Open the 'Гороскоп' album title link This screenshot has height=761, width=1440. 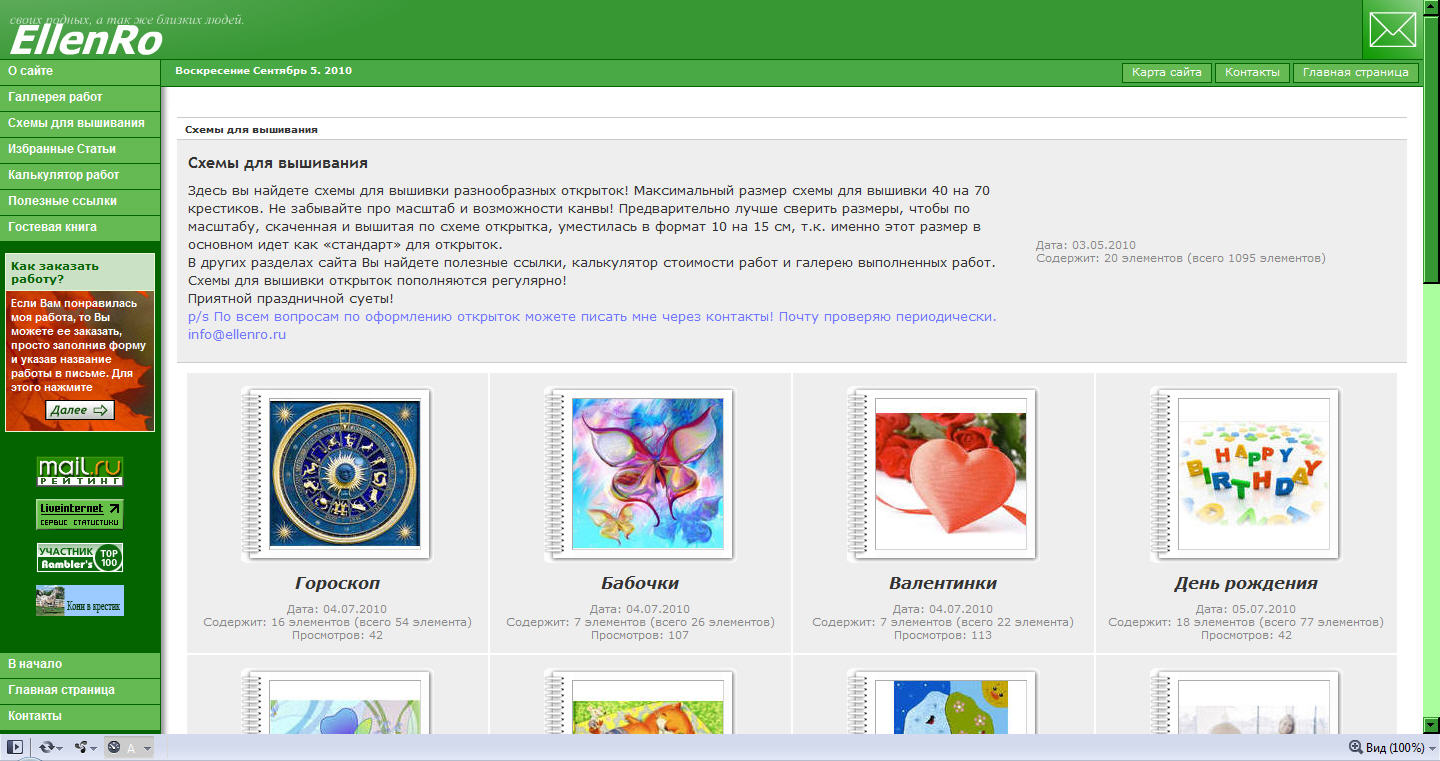[338, 583]
